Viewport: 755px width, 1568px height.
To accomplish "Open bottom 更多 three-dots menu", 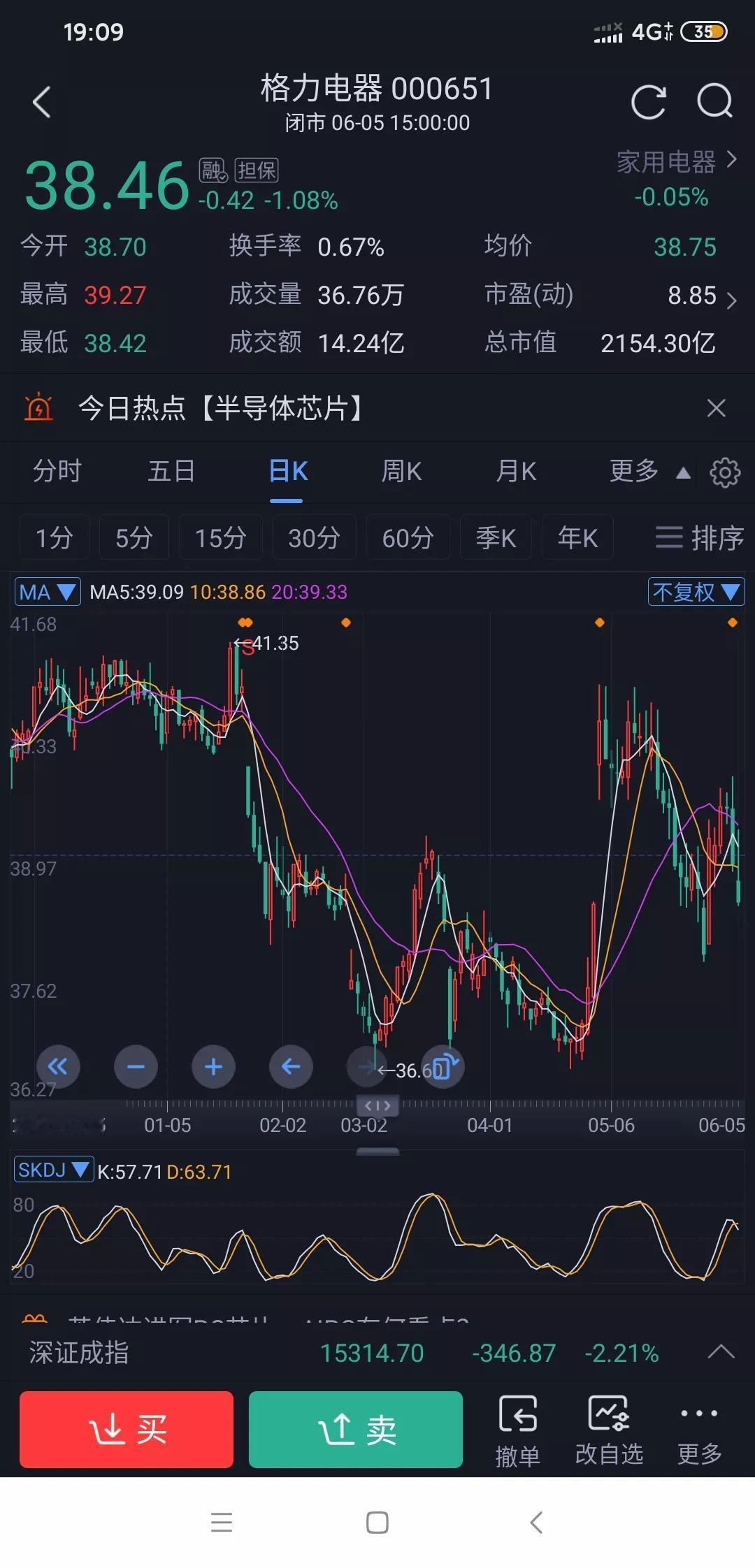I will coord(699,1430).
